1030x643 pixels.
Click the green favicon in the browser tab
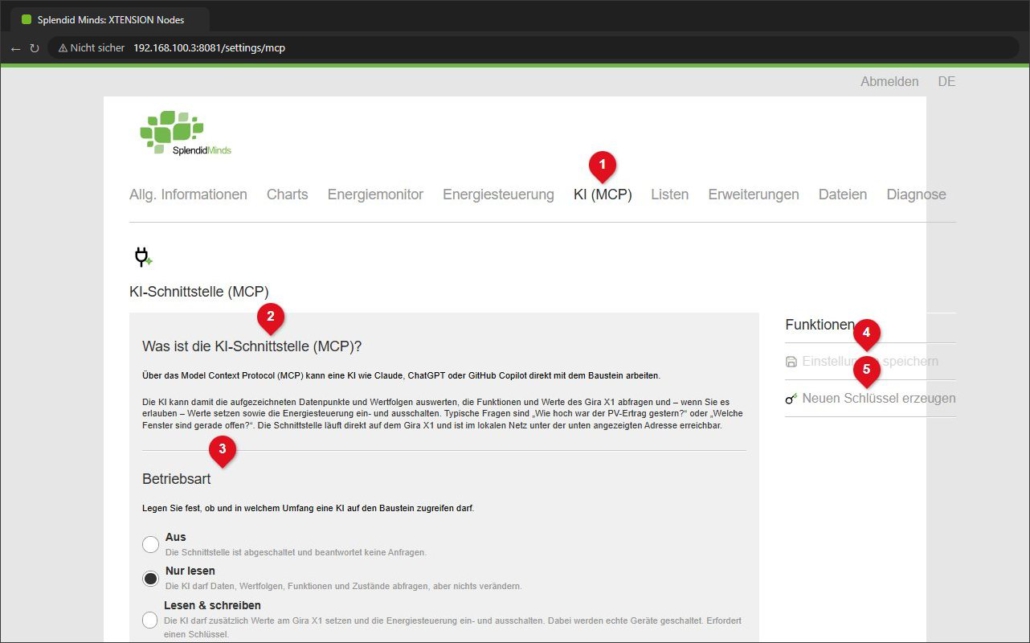pos(26,20)
